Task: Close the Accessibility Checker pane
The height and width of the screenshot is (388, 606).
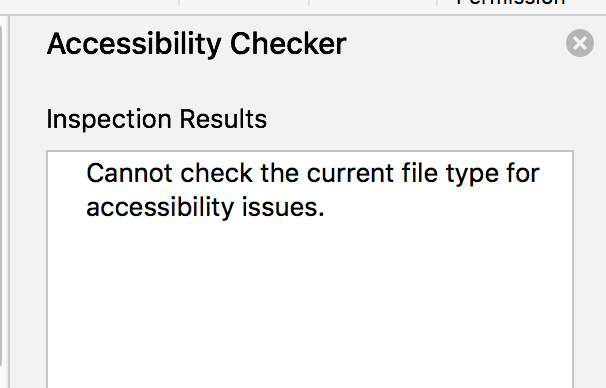Action: coord(580,43)
